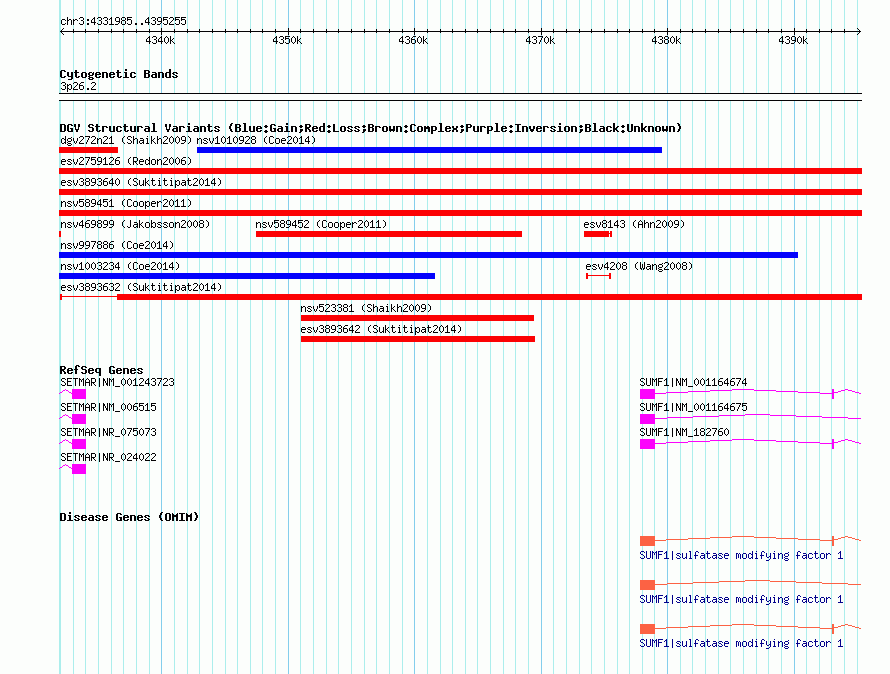The height and width of the screenshot is (674, 890).
Task: Select the red loss bar under esv2759126
Action: 460,171
